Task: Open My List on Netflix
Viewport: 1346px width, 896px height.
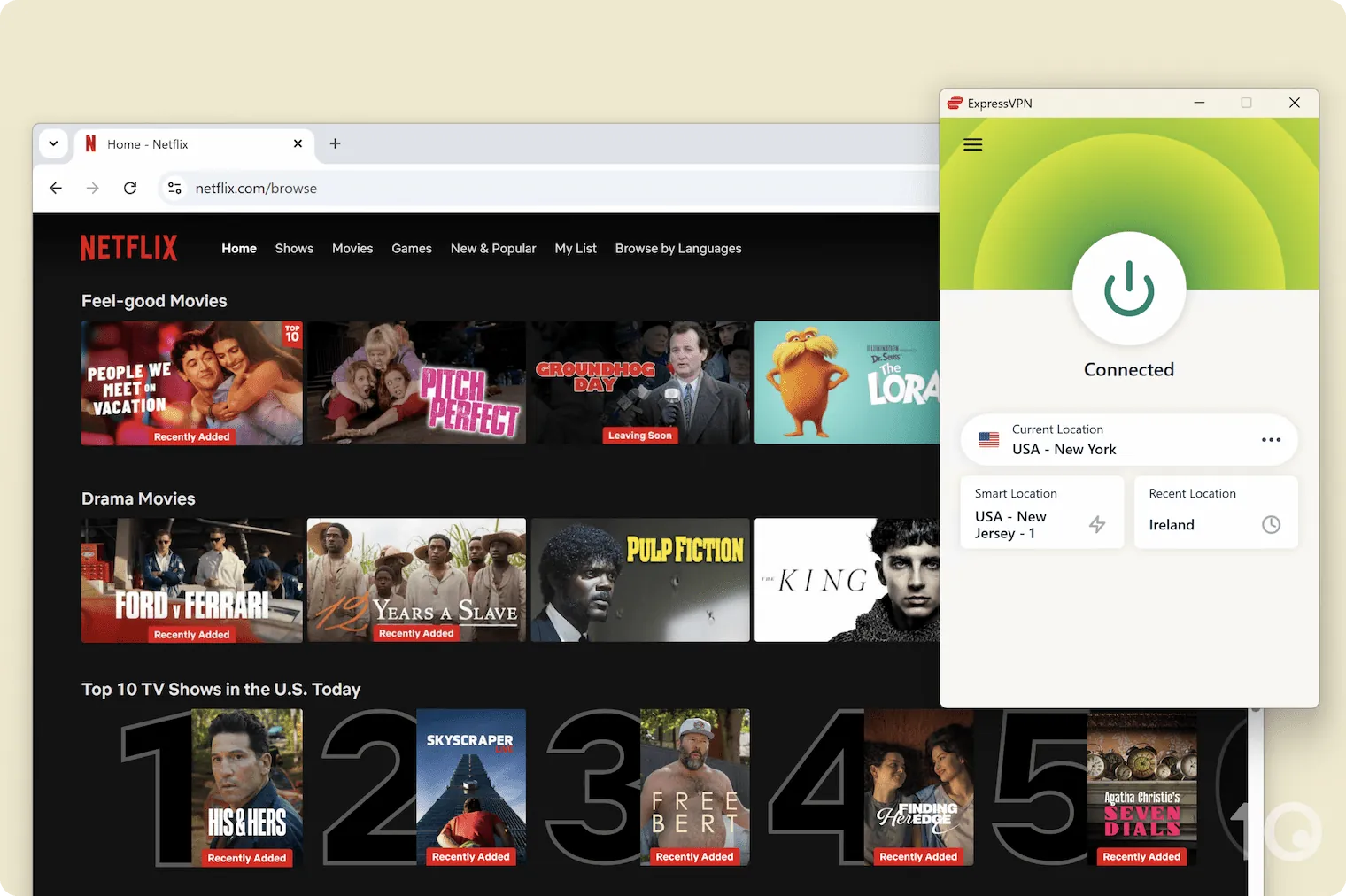Action: click(x=576, y=249)
